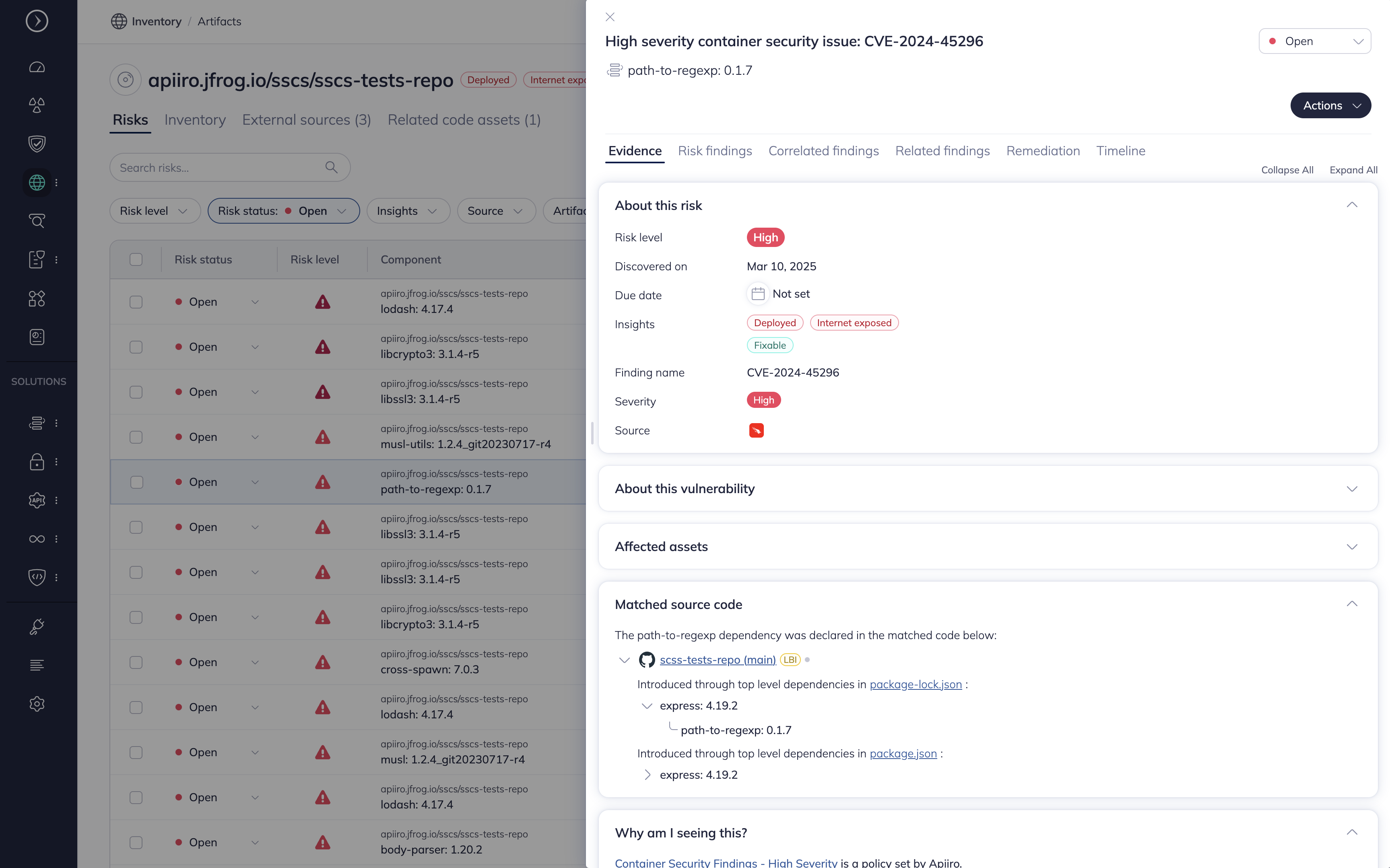
Task: Check the box for first lodash: 4.17.4 row
Action: 136,302
